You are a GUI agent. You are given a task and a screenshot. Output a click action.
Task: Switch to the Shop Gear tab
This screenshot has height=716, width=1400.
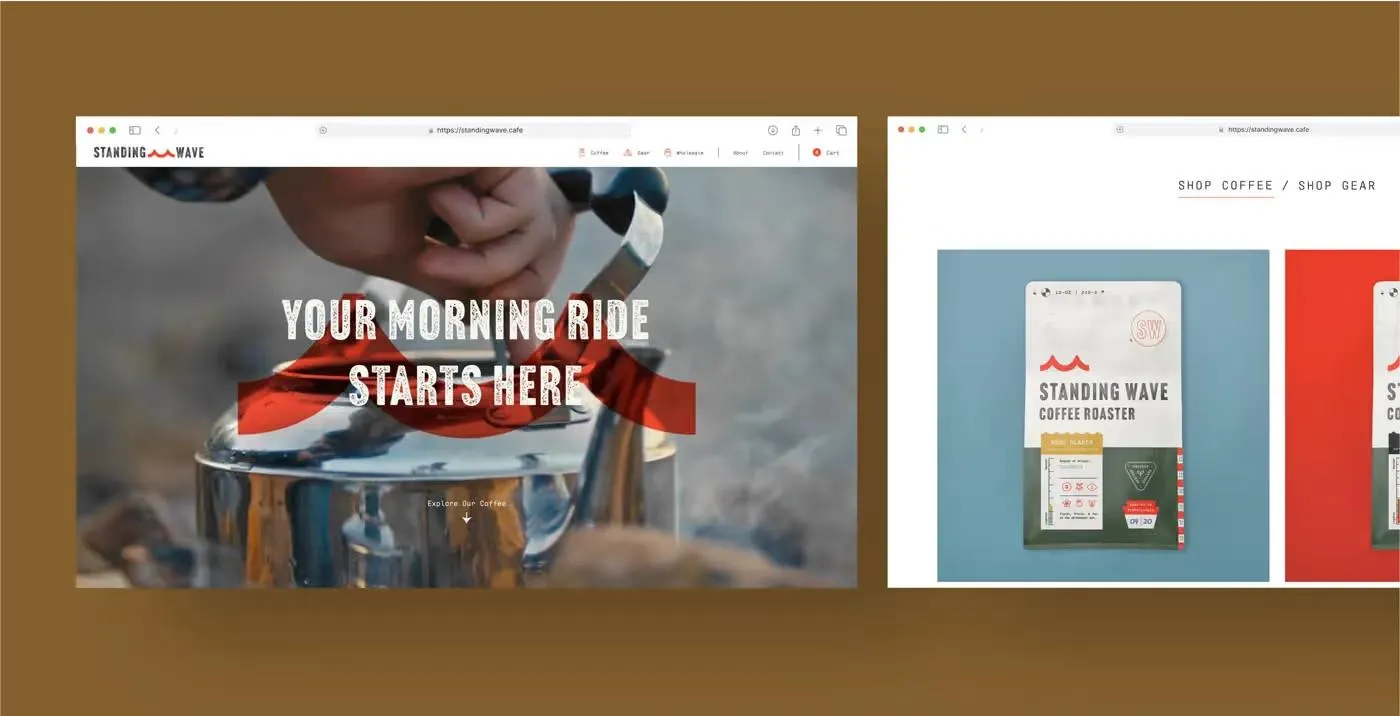click(1337, 185)
